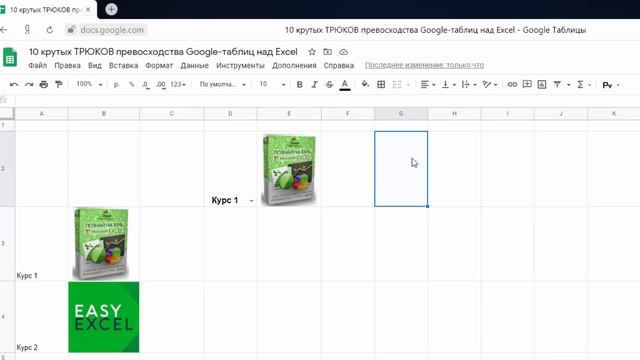The height and width of the screenshot is (360, 640).
Task: Format as percent using the % button
Action: [x=131, y=84]
